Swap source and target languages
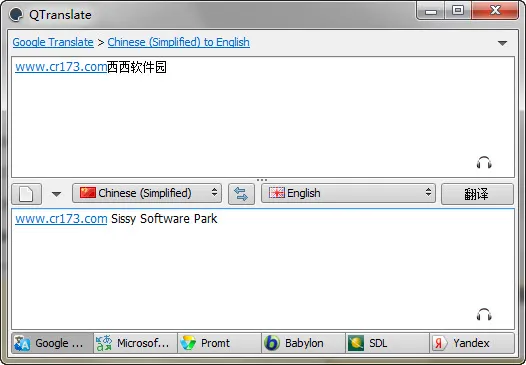The width and height of the screenshot is (526, 365). point(241,194)
